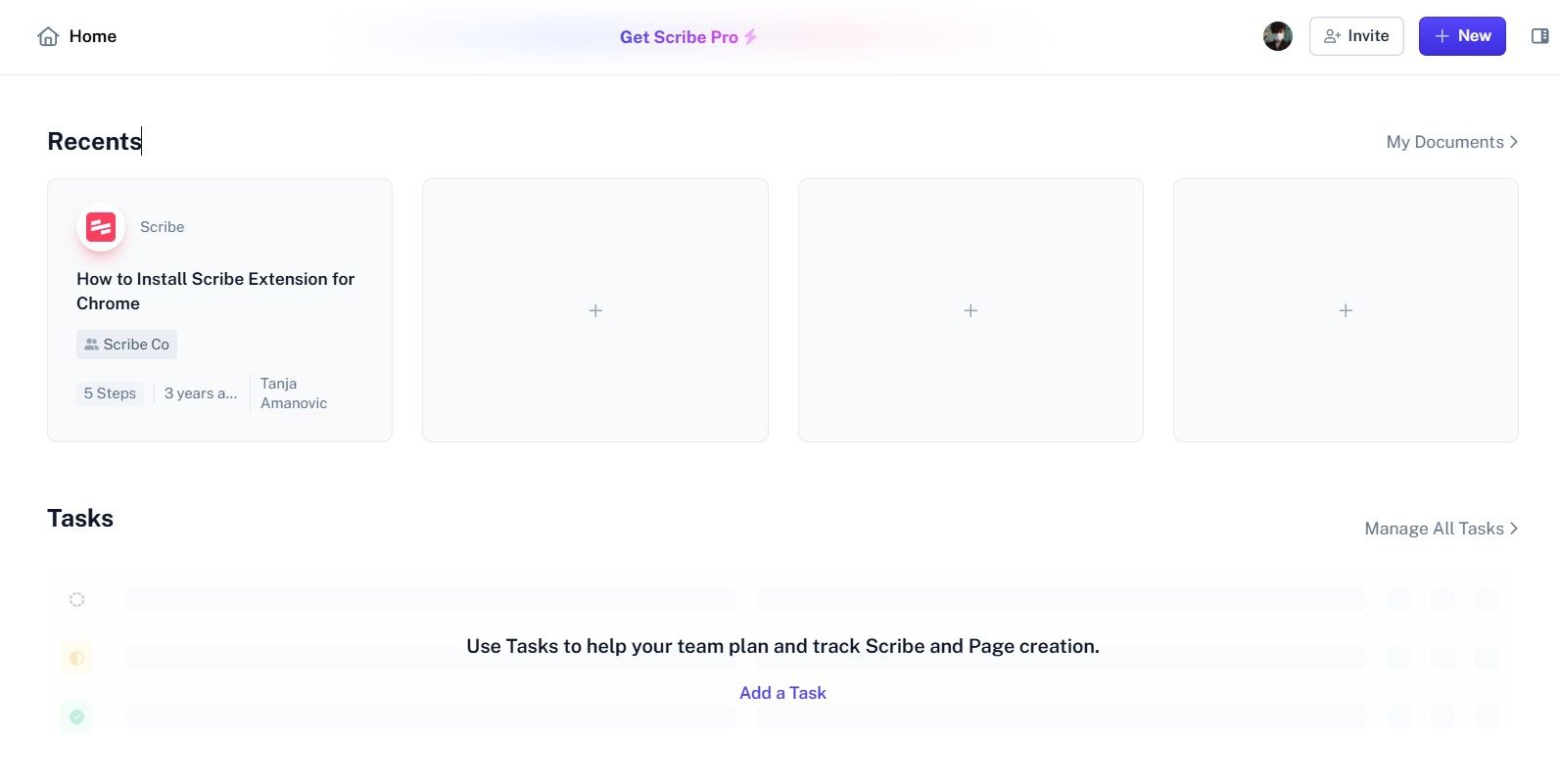1560x784 pixels.
Task: Click the 5 Steps badge
Action: 110,392
